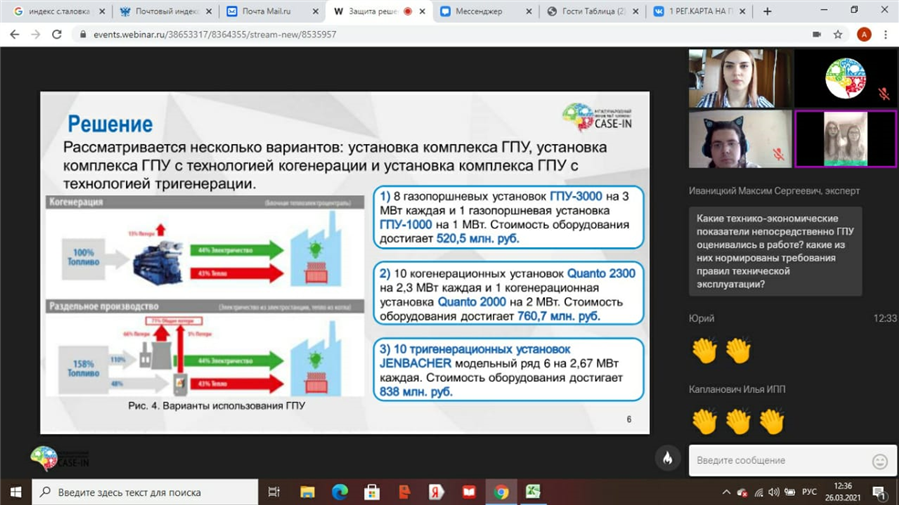The height and width of the screenshot is (505, 899).
Task: Switch the РУС keyboard language
Action: tap(809, 492)
